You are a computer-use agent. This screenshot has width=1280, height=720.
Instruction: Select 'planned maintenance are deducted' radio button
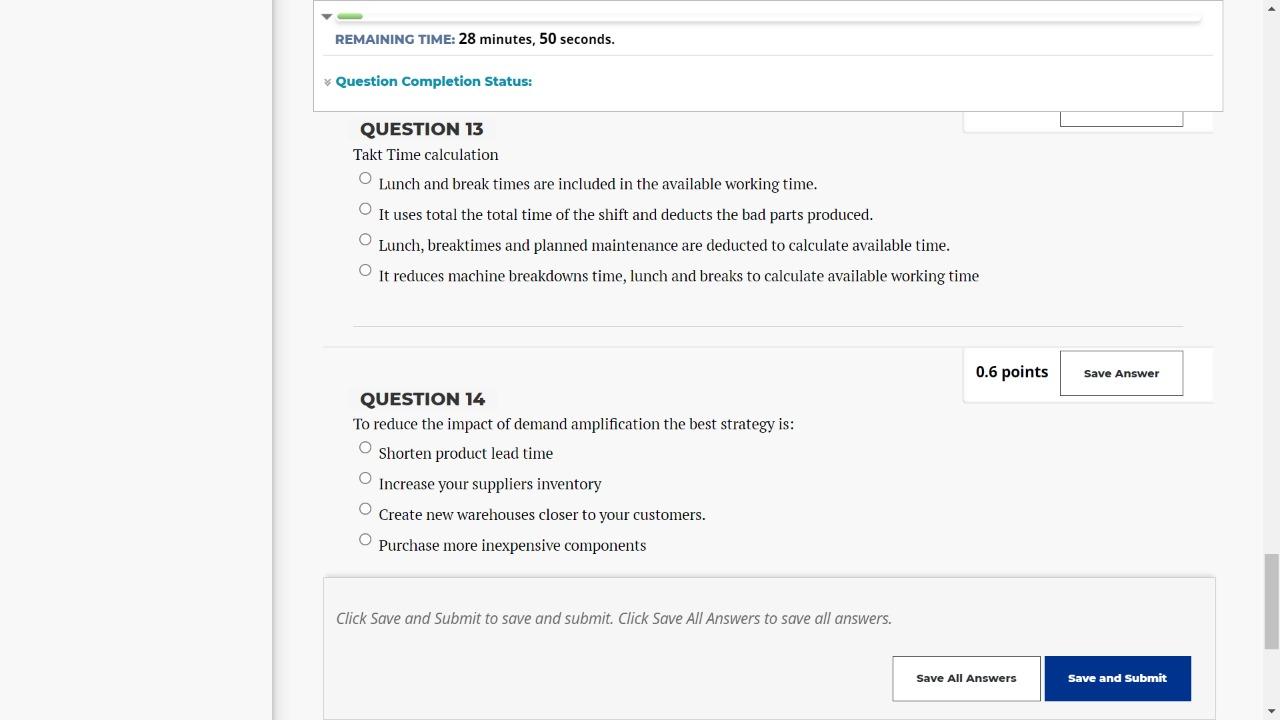[x=365, y=240]
